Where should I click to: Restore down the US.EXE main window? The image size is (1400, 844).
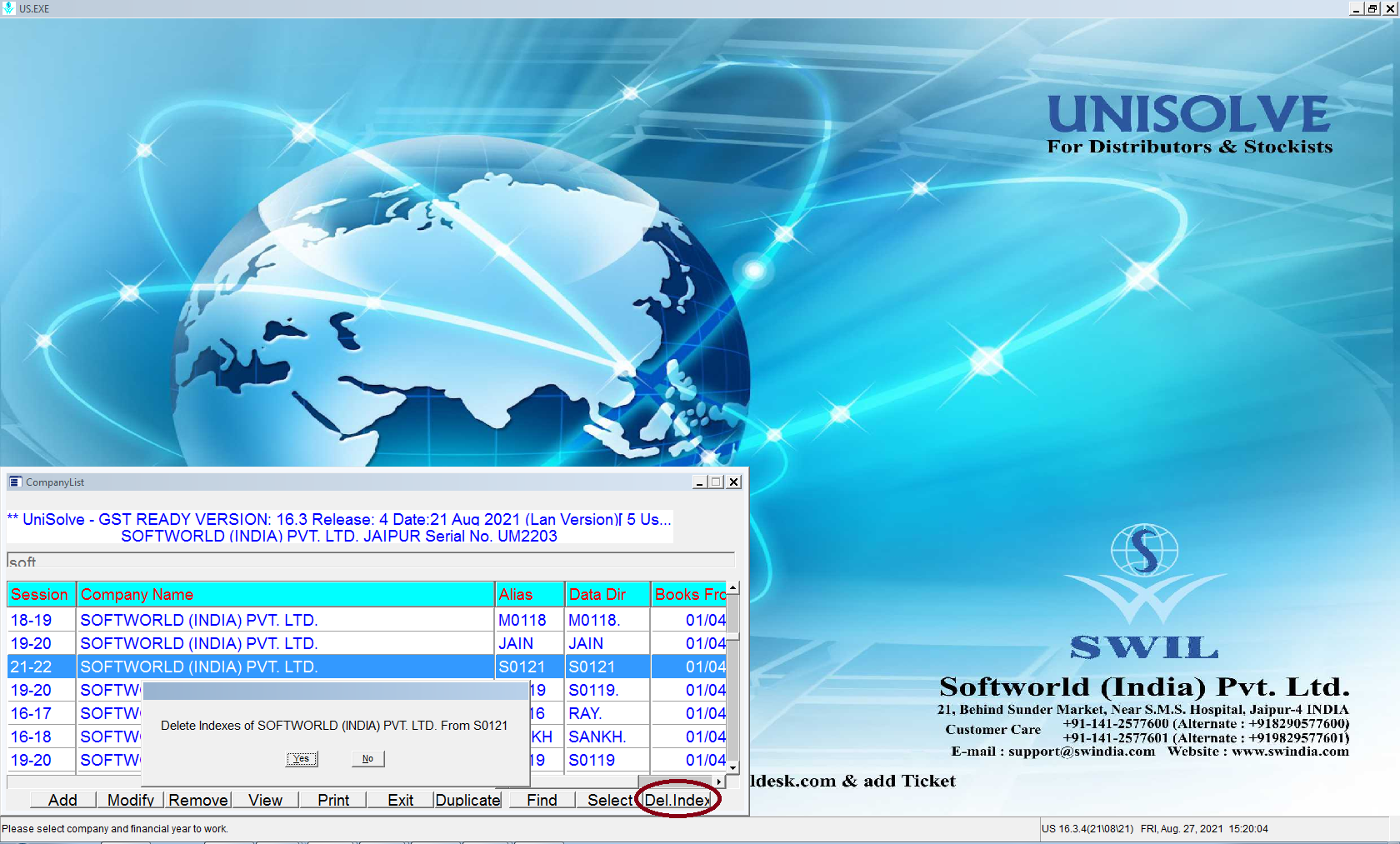coord(1372,8)
